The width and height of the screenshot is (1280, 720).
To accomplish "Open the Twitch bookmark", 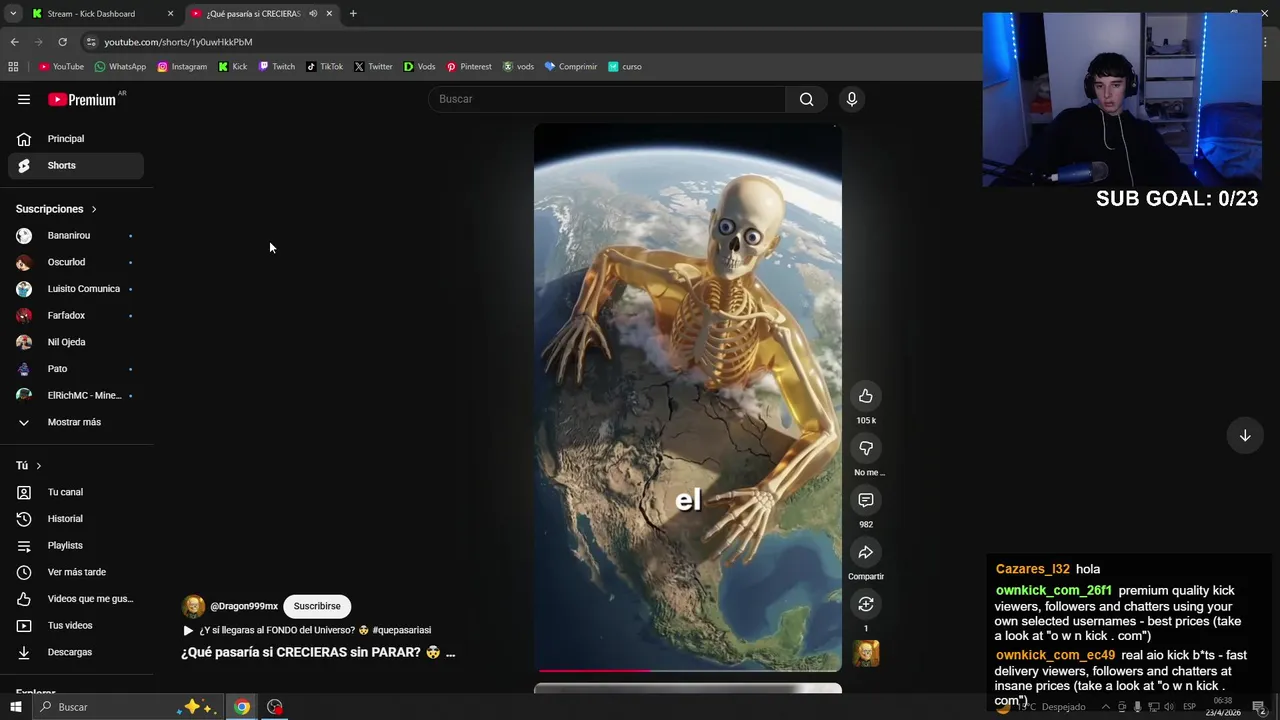I will pos(277,67).
